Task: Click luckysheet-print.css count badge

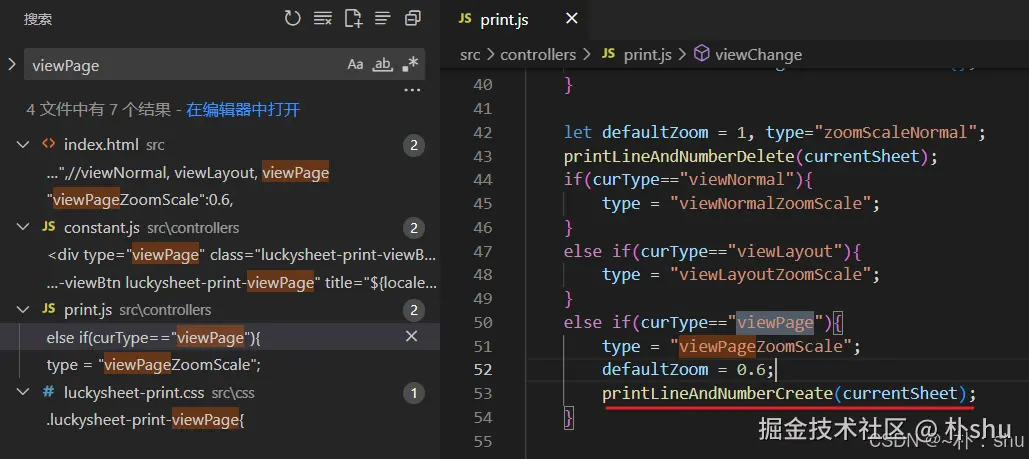Action: (x=413, y=393)
